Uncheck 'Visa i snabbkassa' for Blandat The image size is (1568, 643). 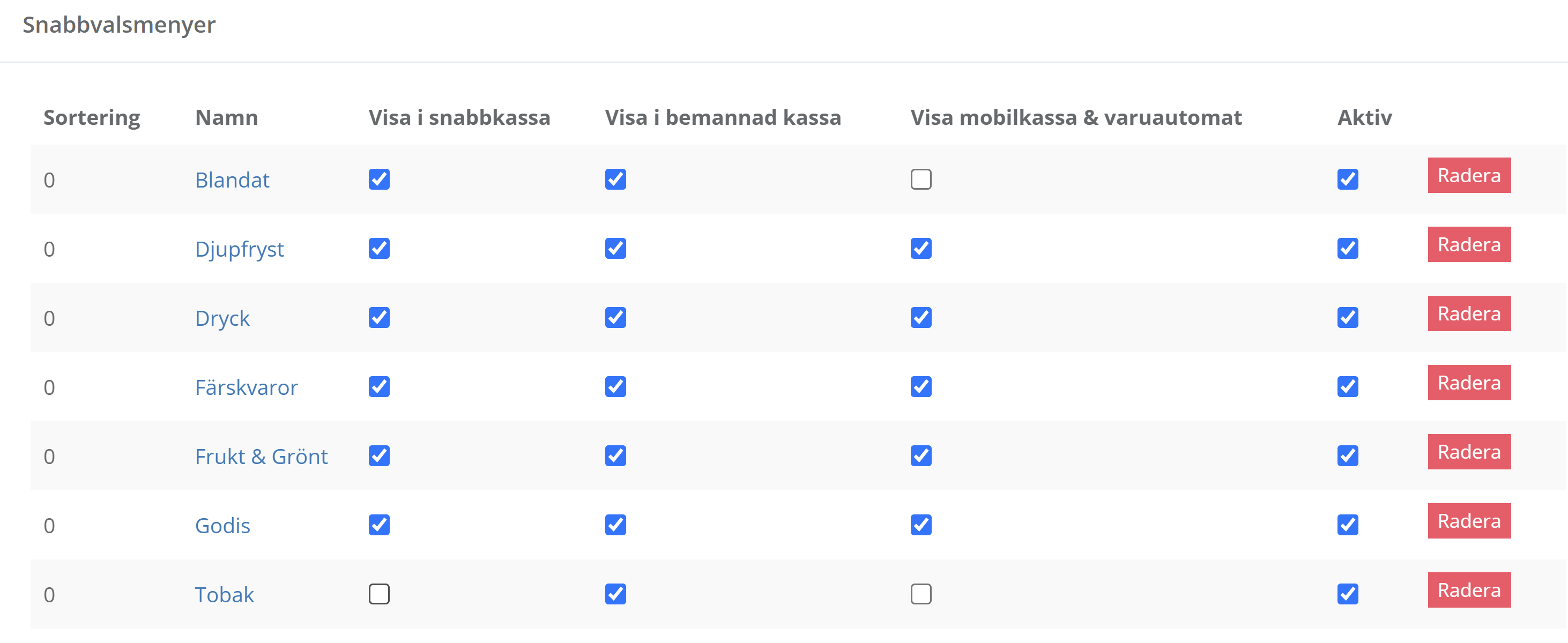coord(378,180)
